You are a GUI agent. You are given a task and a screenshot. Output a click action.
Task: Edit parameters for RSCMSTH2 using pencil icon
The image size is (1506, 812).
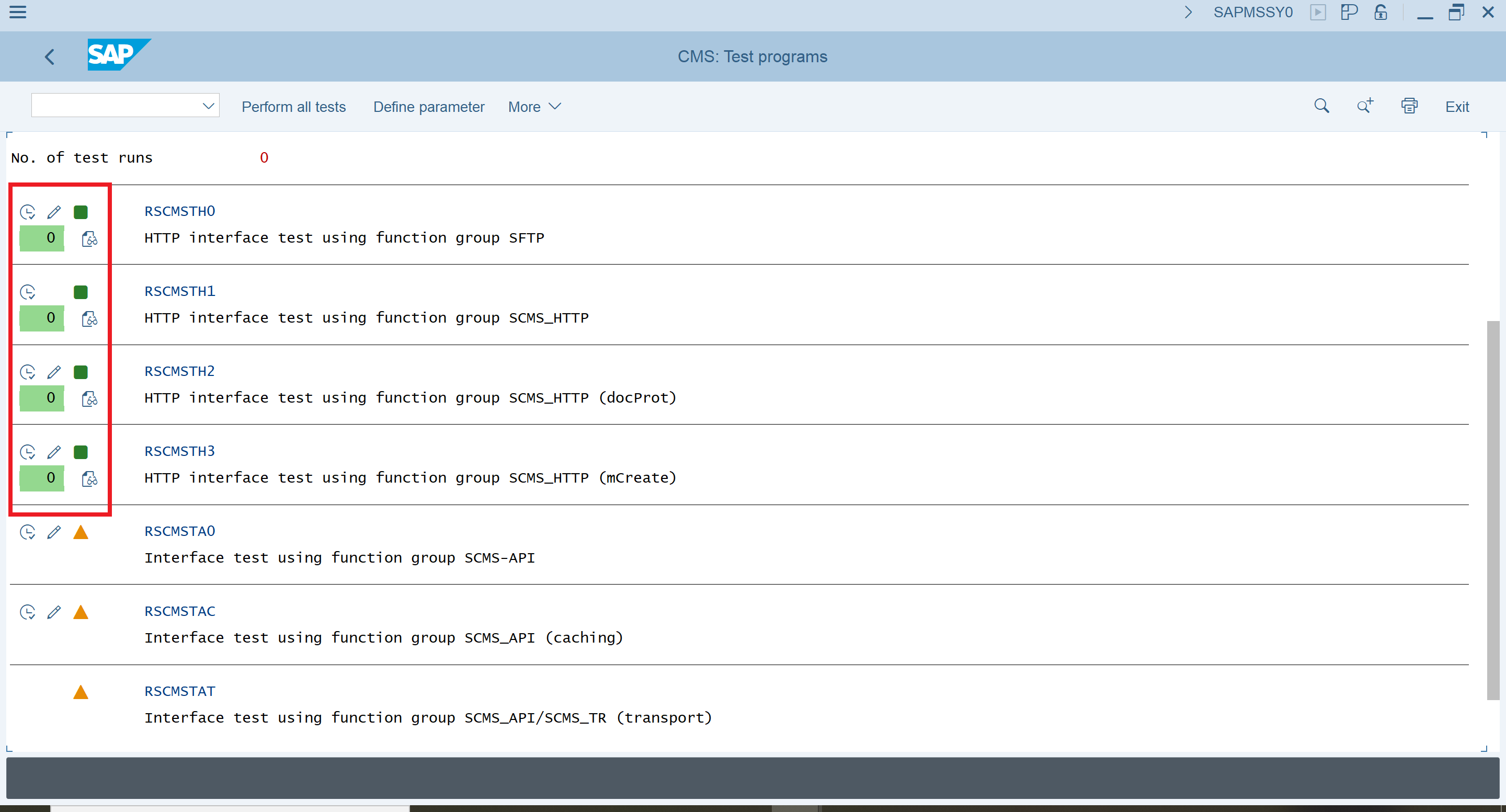54,372
